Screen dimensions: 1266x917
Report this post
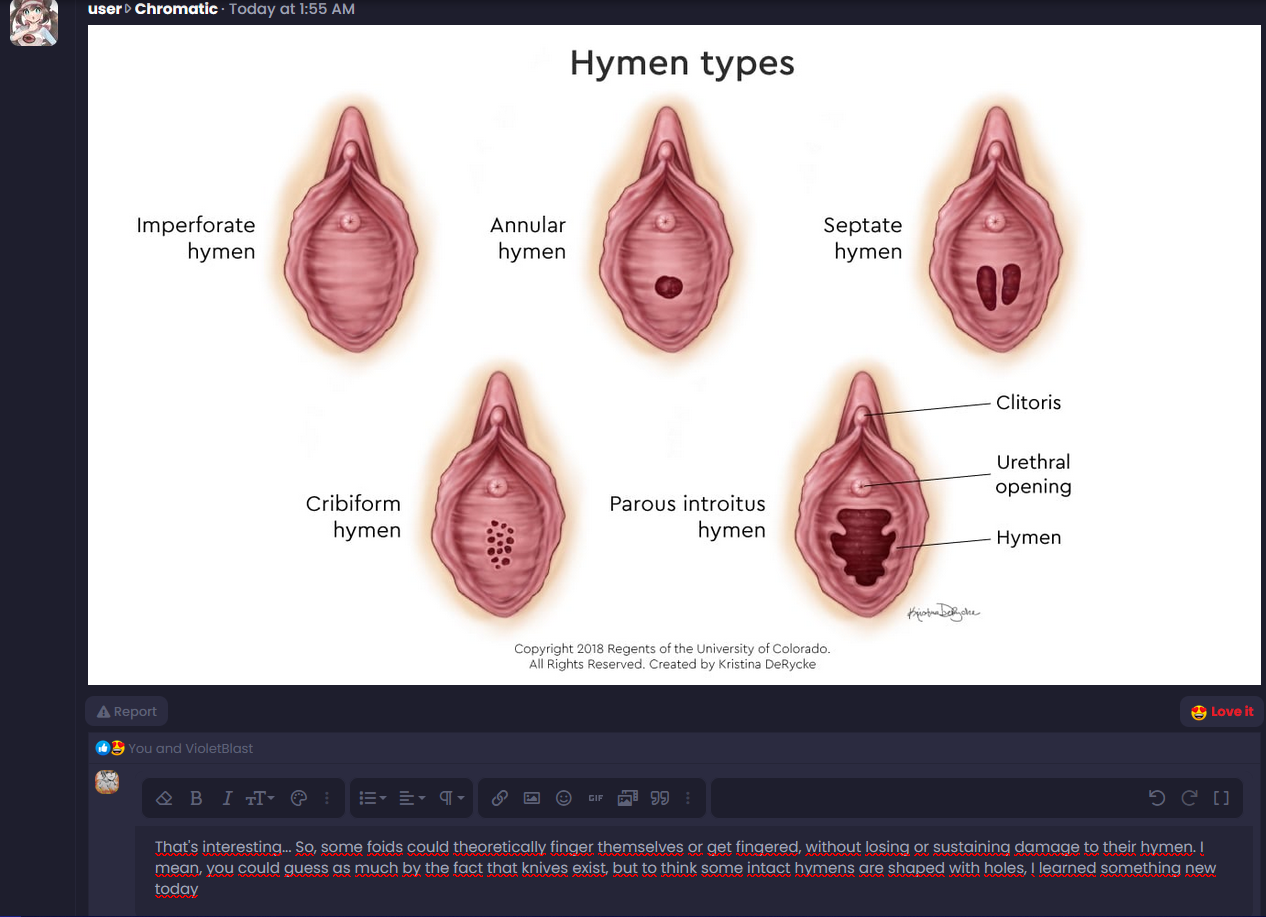tap(127, 712)
